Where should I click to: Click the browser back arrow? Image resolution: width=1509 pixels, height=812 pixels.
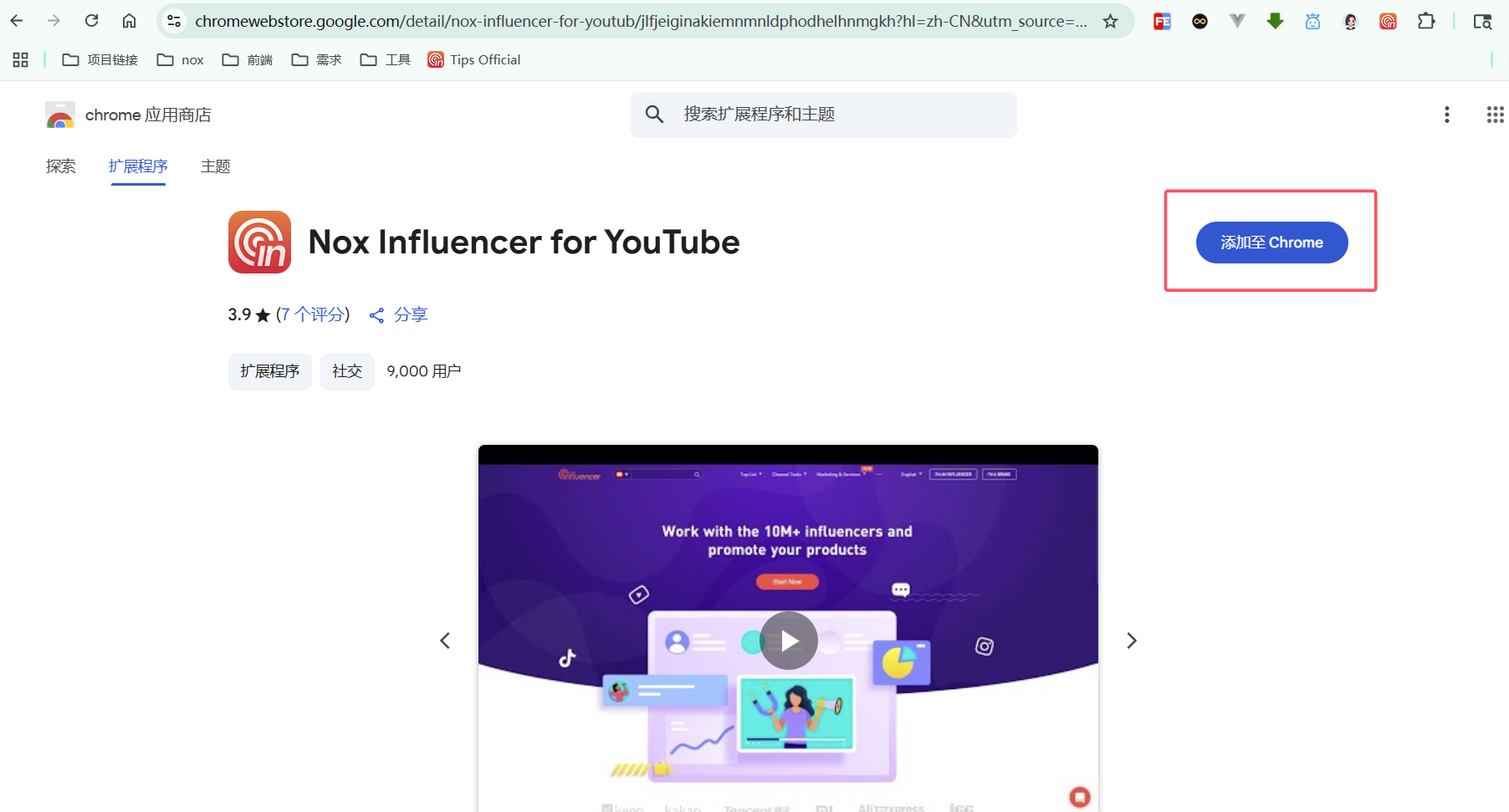17,21
